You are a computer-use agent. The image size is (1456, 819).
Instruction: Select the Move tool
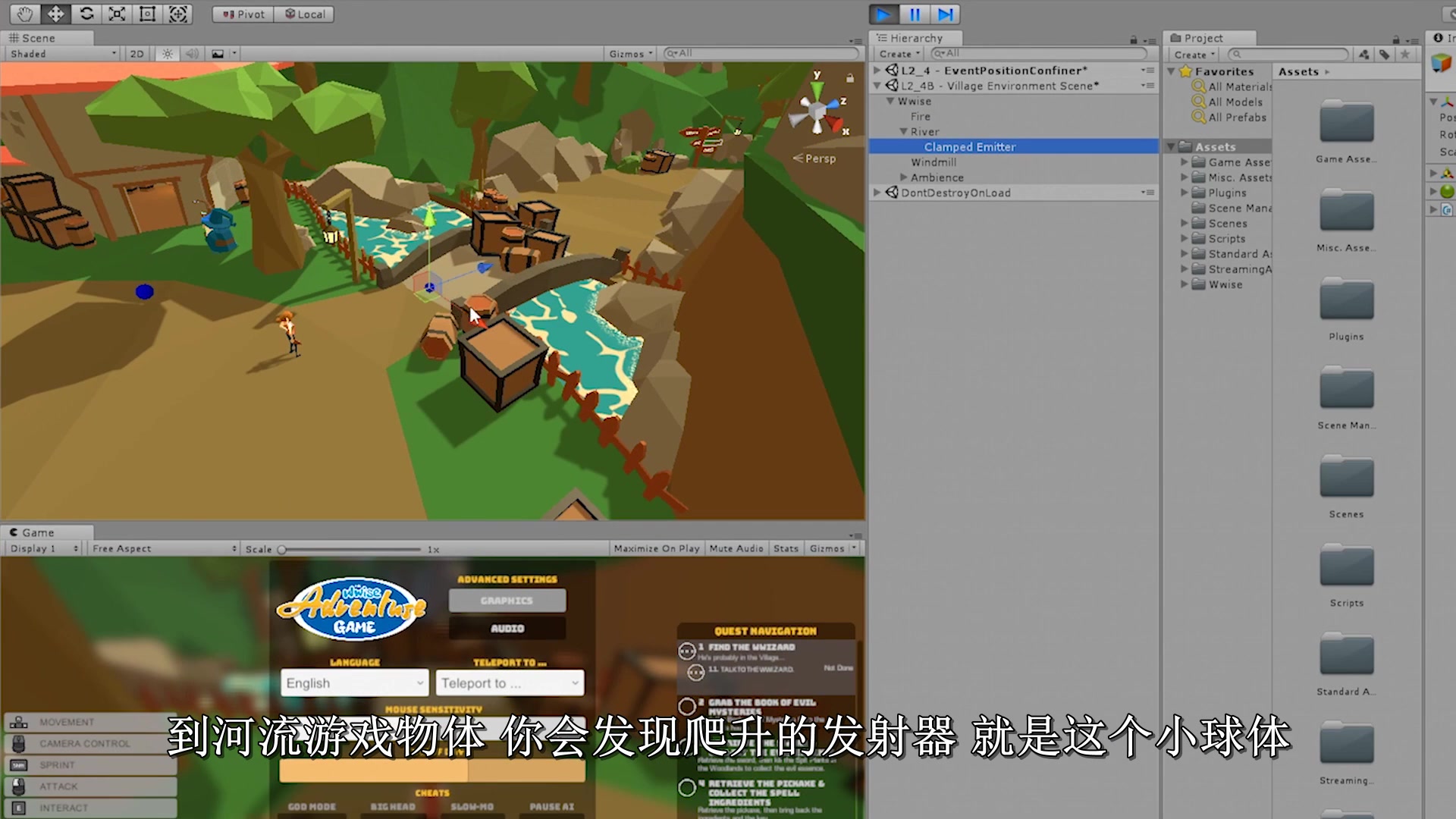55,14
